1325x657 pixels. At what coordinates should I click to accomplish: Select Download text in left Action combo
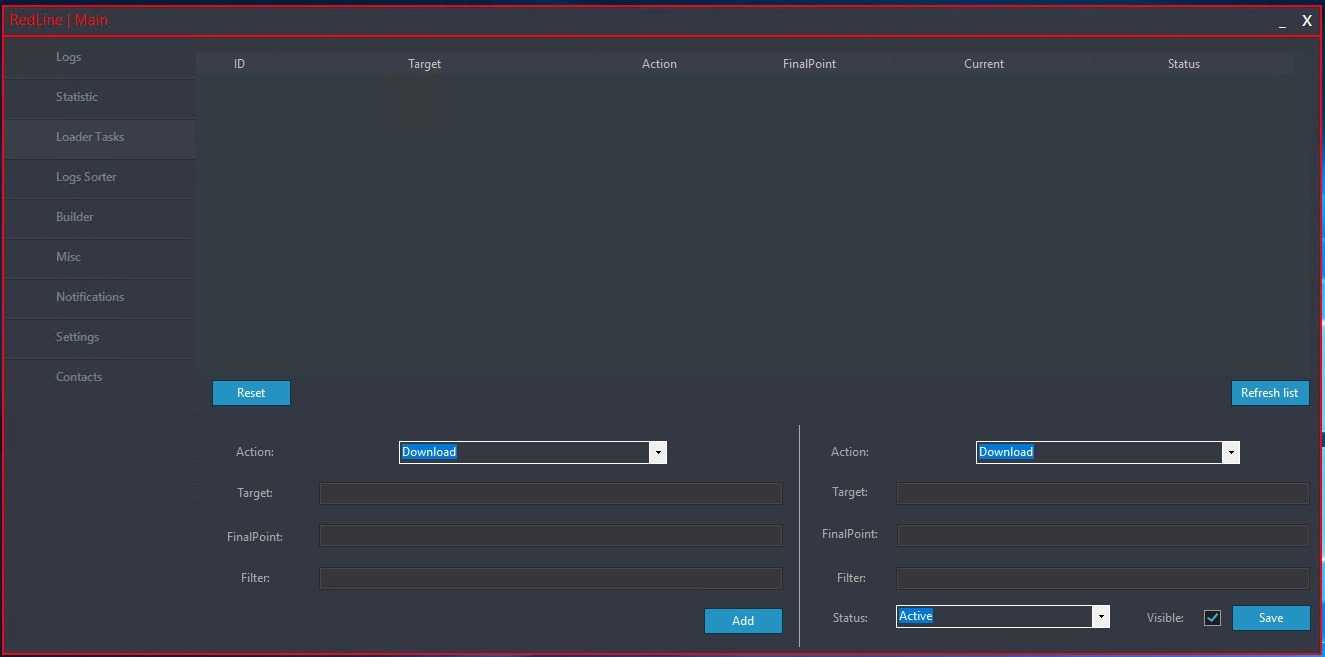429,452
